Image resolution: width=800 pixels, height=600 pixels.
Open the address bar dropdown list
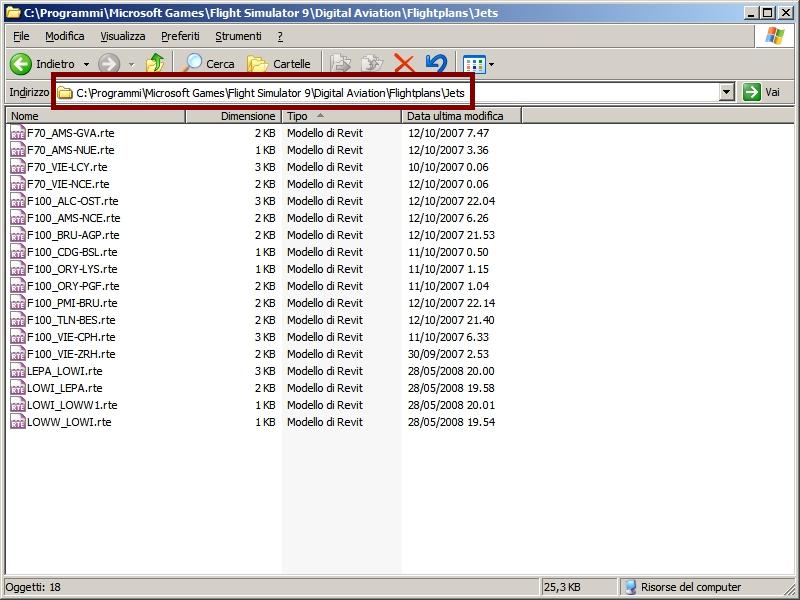coord(727,92)
